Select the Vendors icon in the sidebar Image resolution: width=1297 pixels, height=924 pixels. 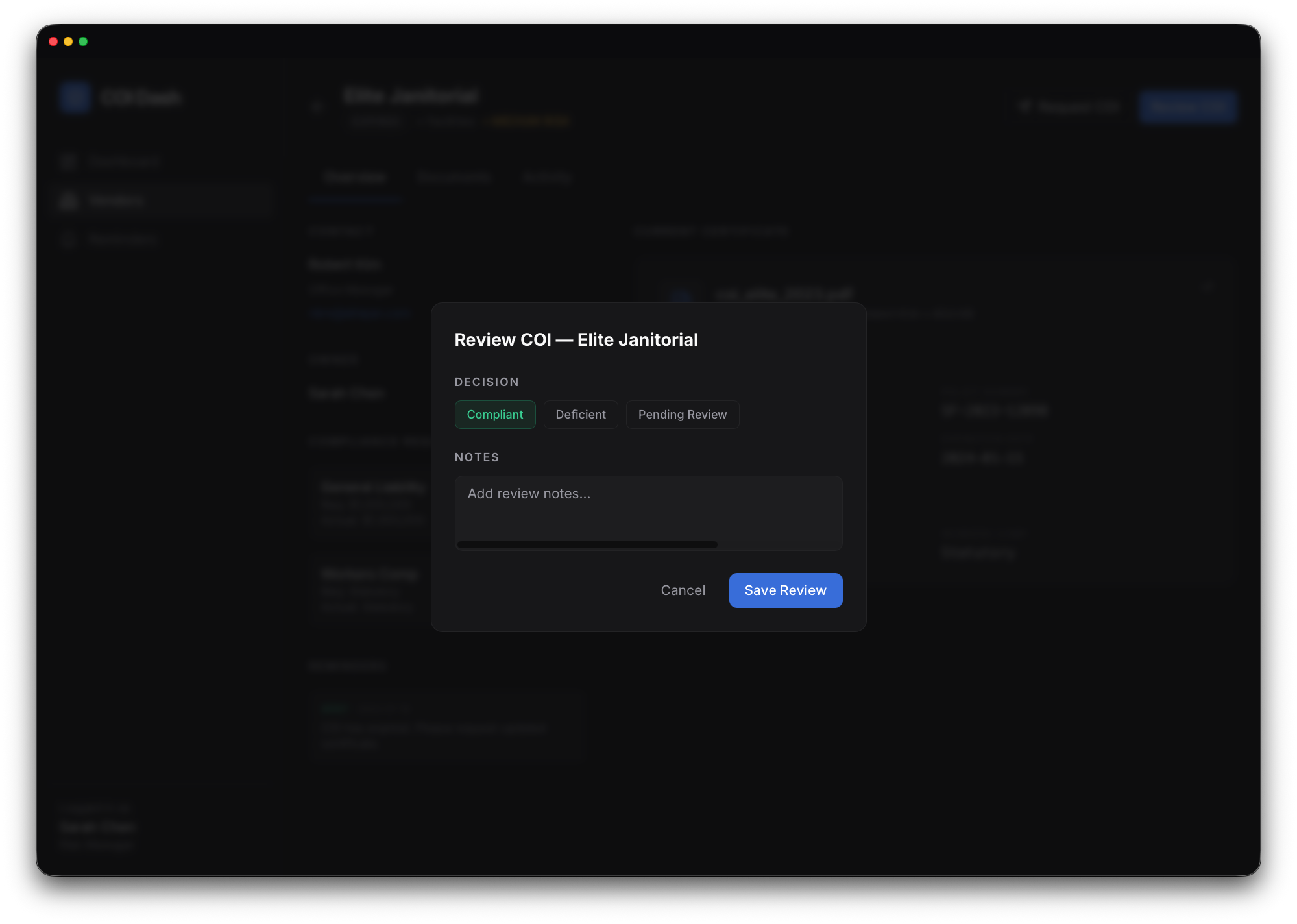(68, 200)
